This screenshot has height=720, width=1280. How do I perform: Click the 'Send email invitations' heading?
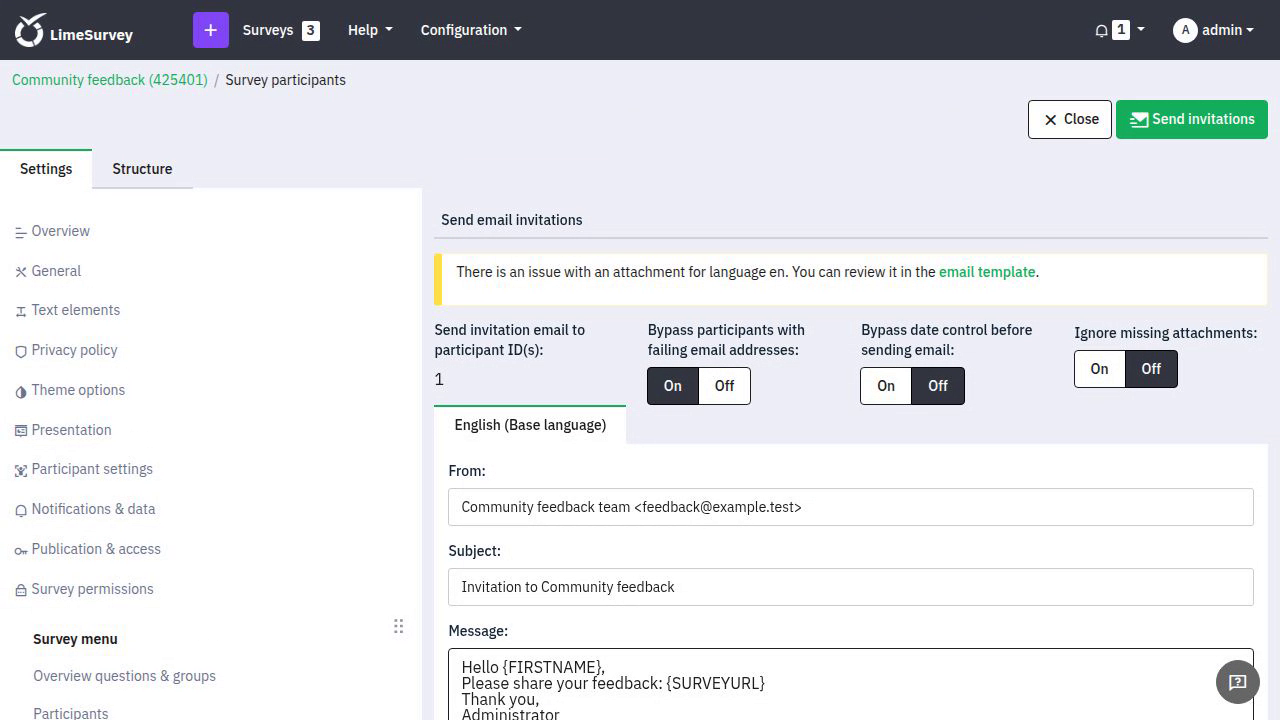point(512,220)
